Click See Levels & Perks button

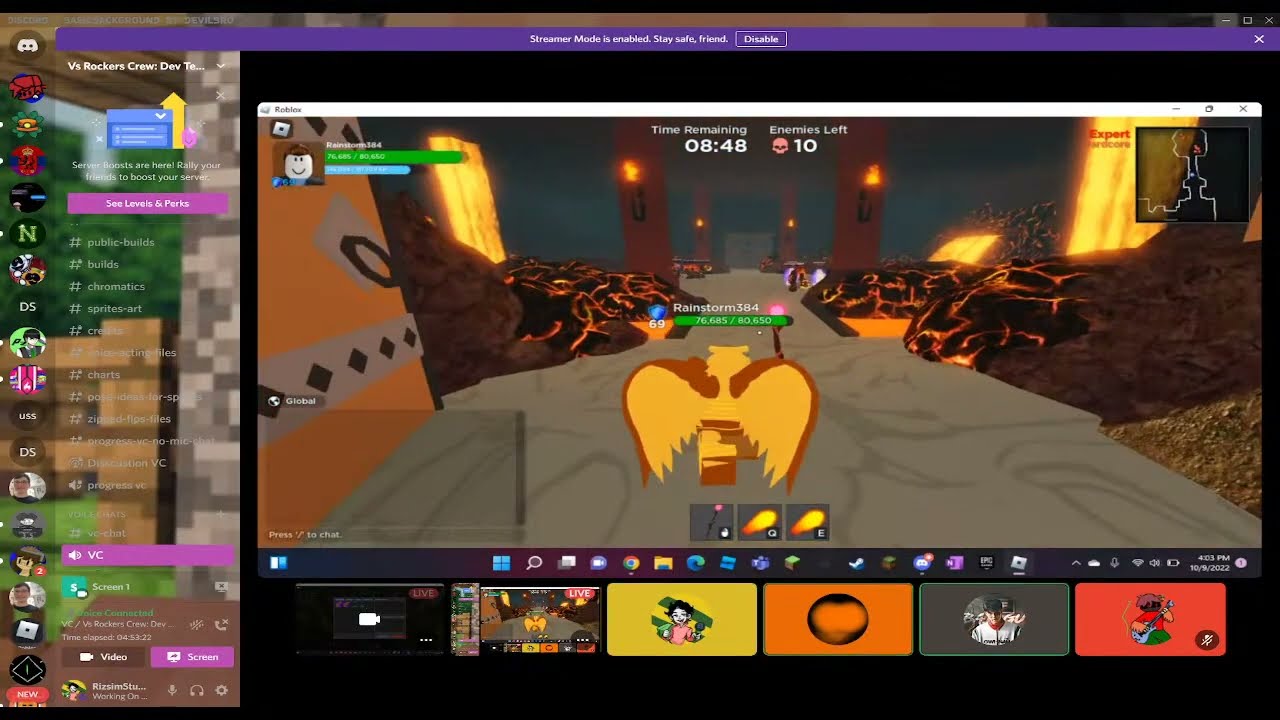click(147, 203)
